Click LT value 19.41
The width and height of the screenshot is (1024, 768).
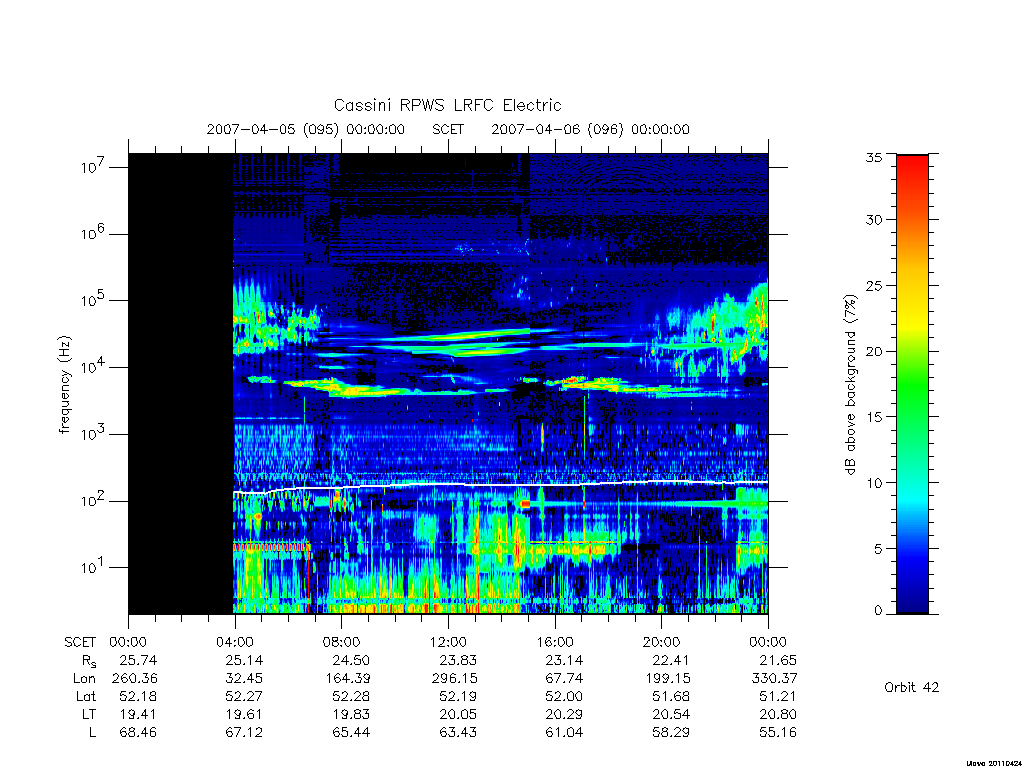138,714
